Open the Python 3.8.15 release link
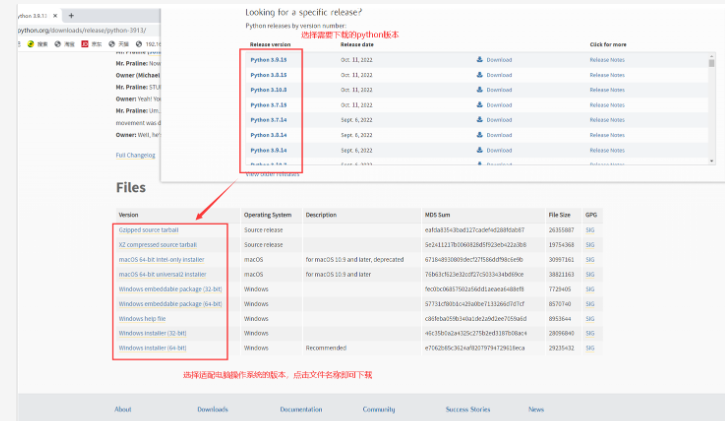Image resolution: width=725 pixels, height=421 pixels. [x=269, y=75]
